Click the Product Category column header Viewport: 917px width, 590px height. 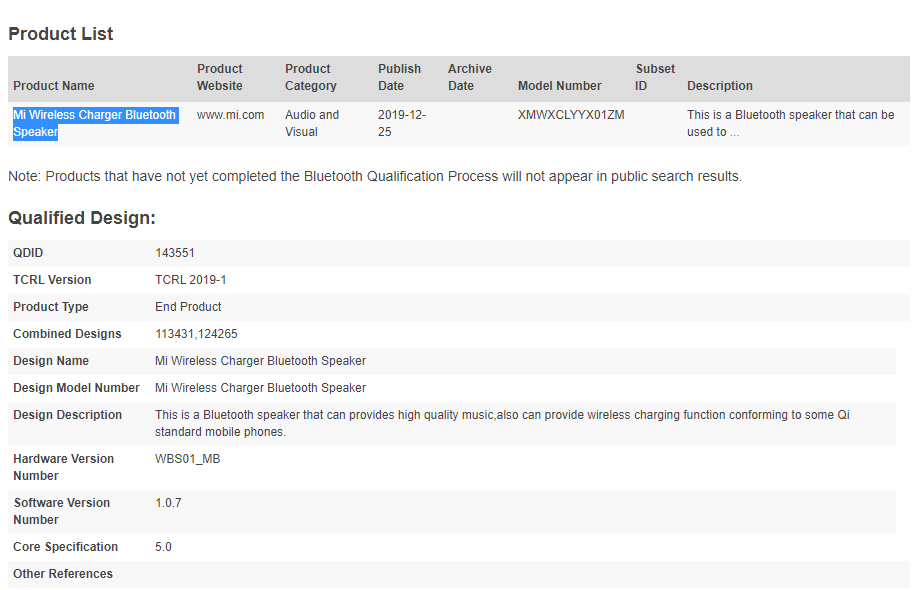click(311, 77)
